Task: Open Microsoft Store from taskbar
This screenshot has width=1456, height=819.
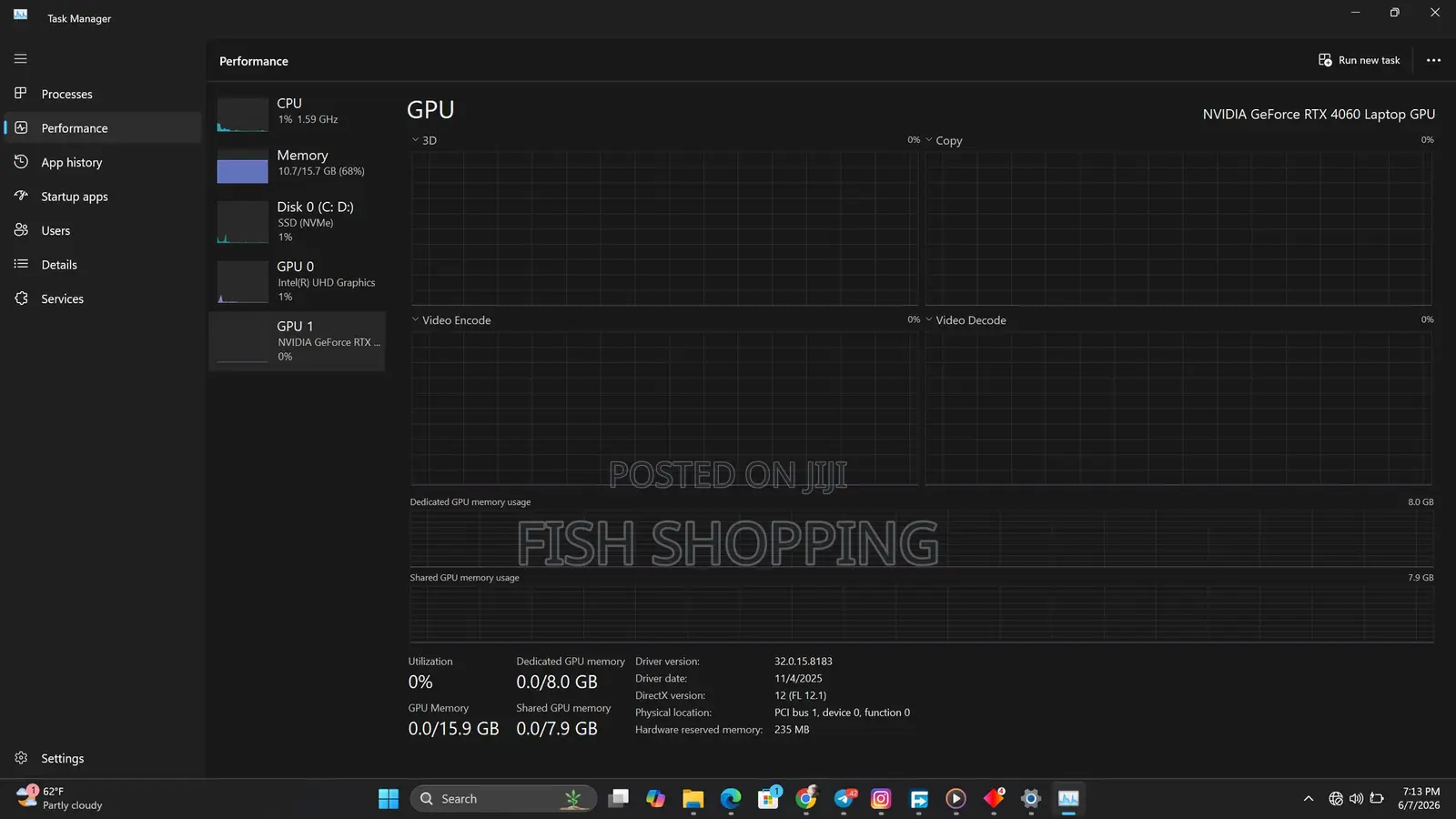Action: coord(769,799)
